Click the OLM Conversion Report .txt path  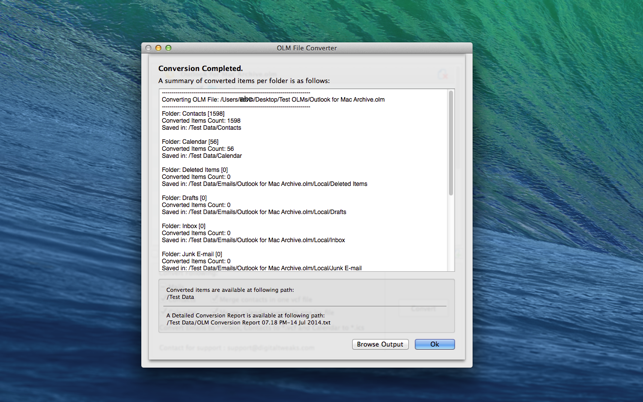click(249, 322)
